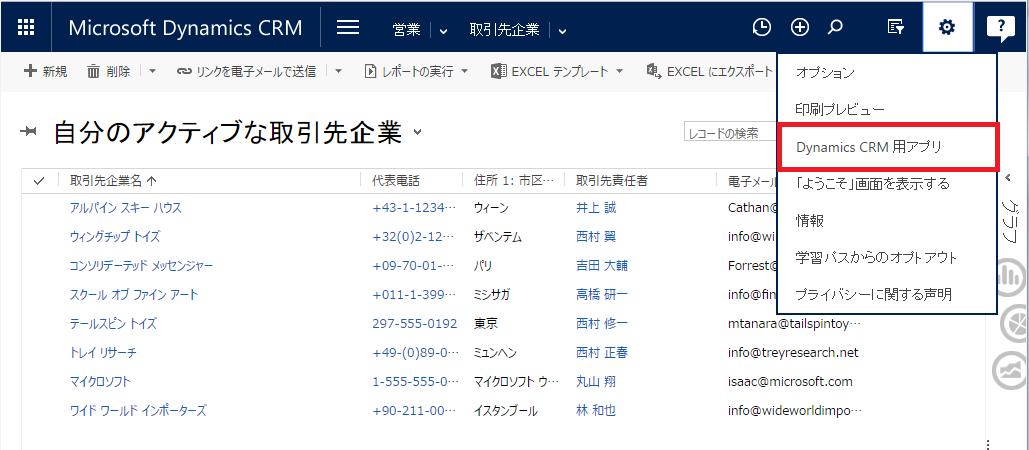Click the settings gear icon
This screenshot has width=1029, height=450.
coord(947,28)
